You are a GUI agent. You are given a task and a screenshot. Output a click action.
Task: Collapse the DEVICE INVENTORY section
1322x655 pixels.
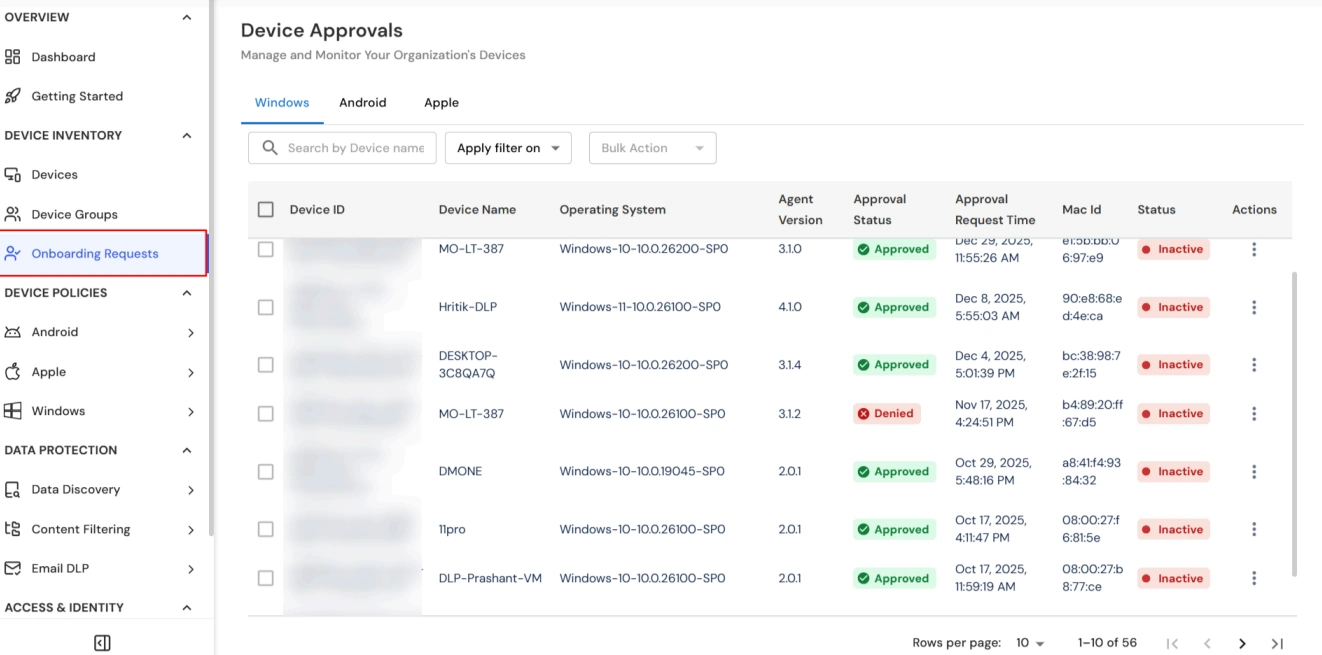pyautogui.click(x=187, y=136)
